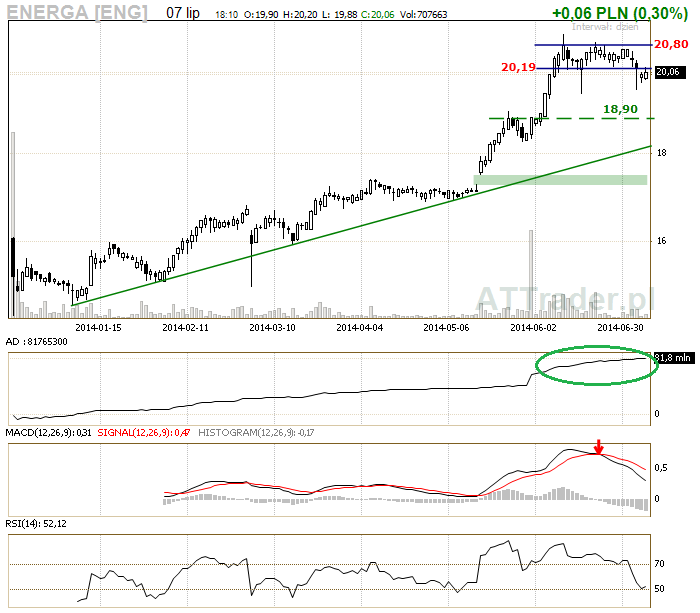Viewport: 700px width, 613px height.
Task: Click the current price tag 20,06
Action: point(670,72)
